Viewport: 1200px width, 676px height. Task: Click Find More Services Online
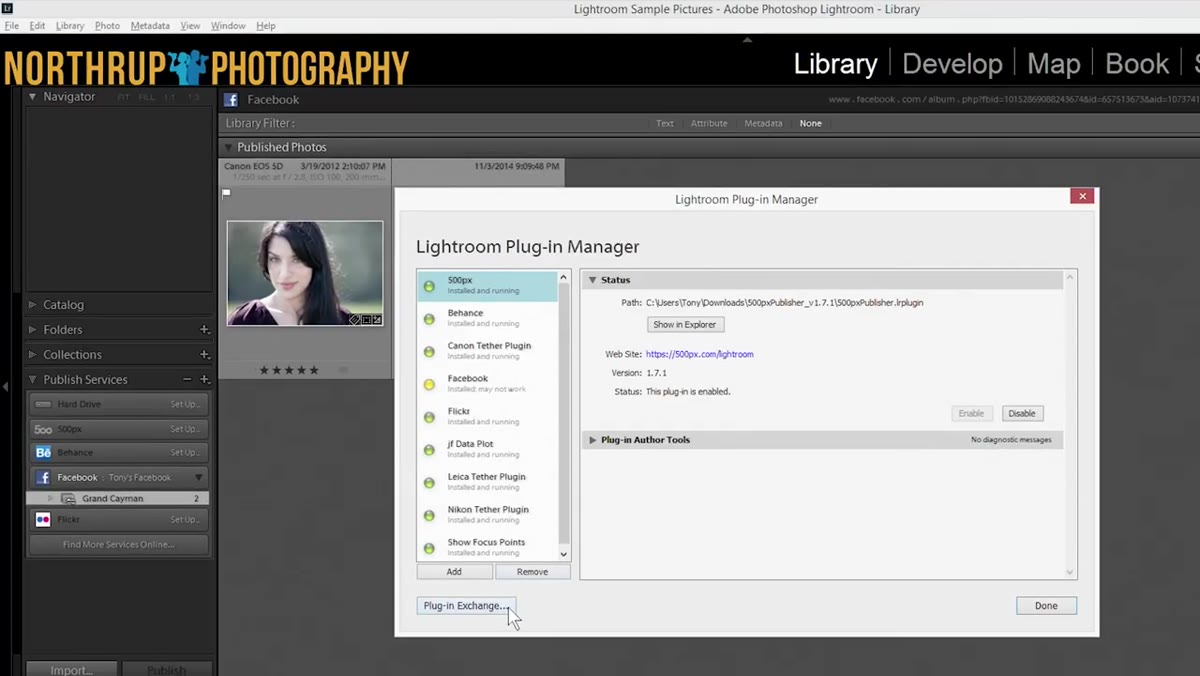coord(118,545)
